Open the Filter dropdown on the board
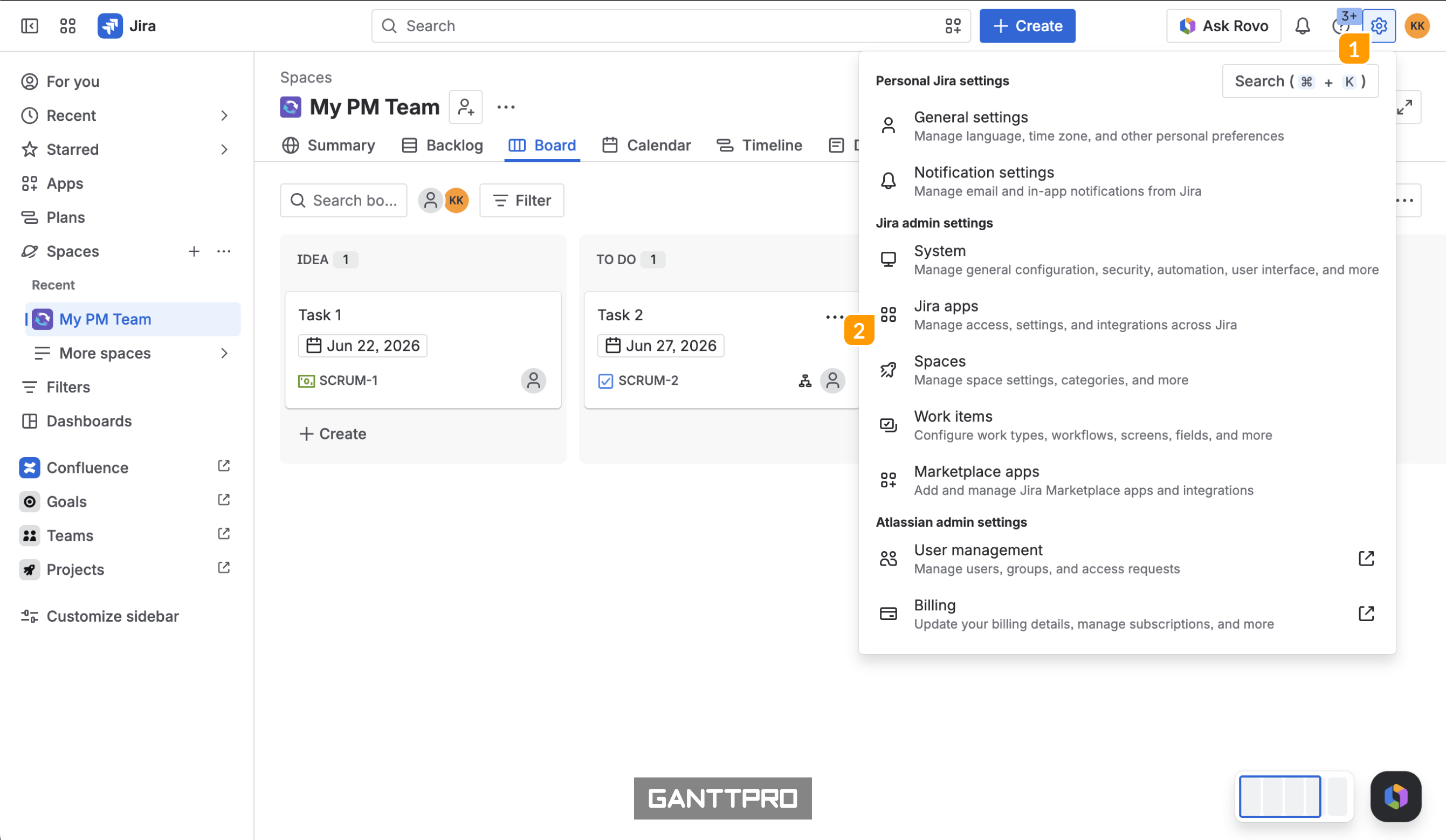 (521, 200)
